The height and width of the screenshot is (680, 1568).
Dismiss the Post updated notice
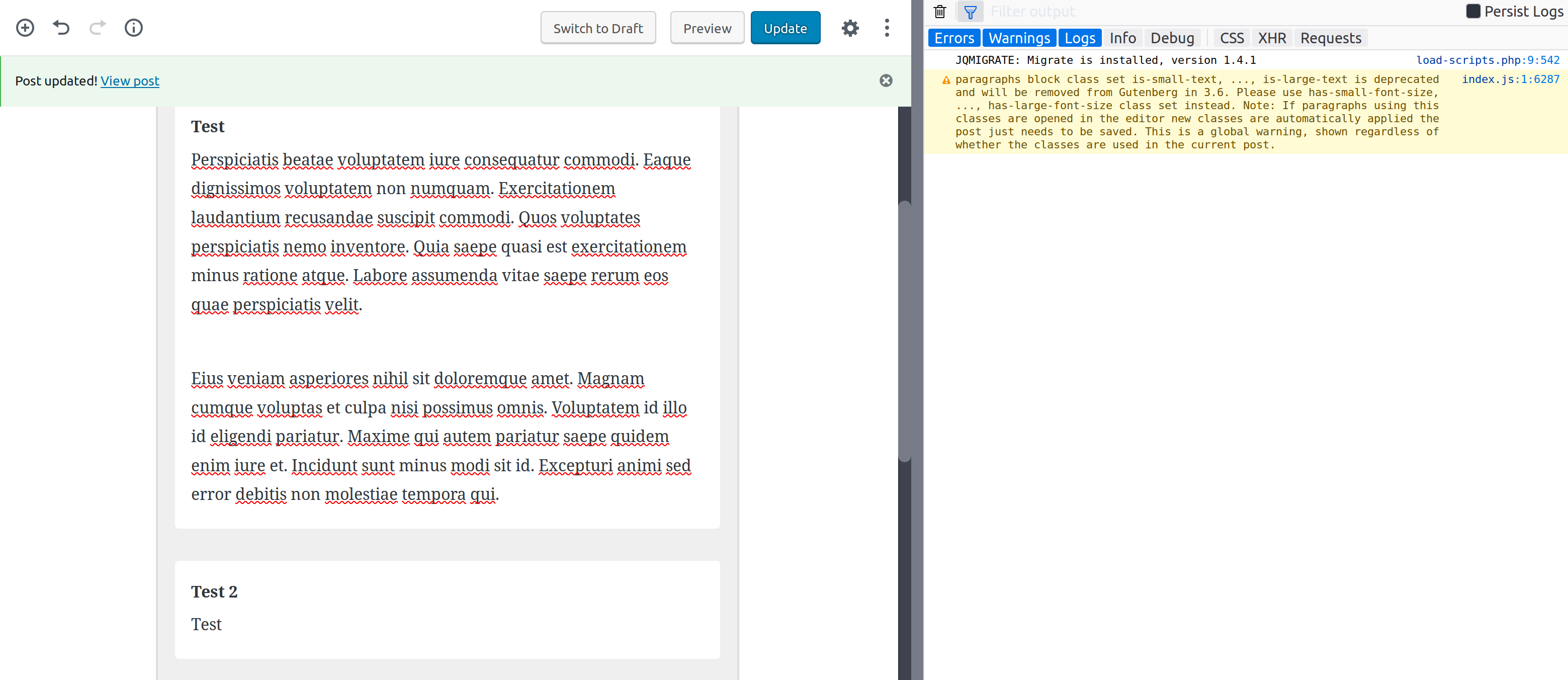point(886,80)
